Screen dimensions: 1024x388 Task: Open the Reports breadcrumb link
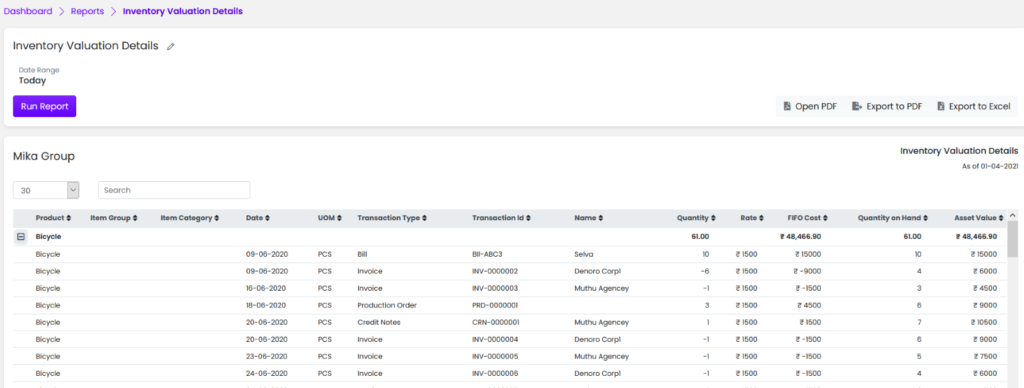coord(88,11)
